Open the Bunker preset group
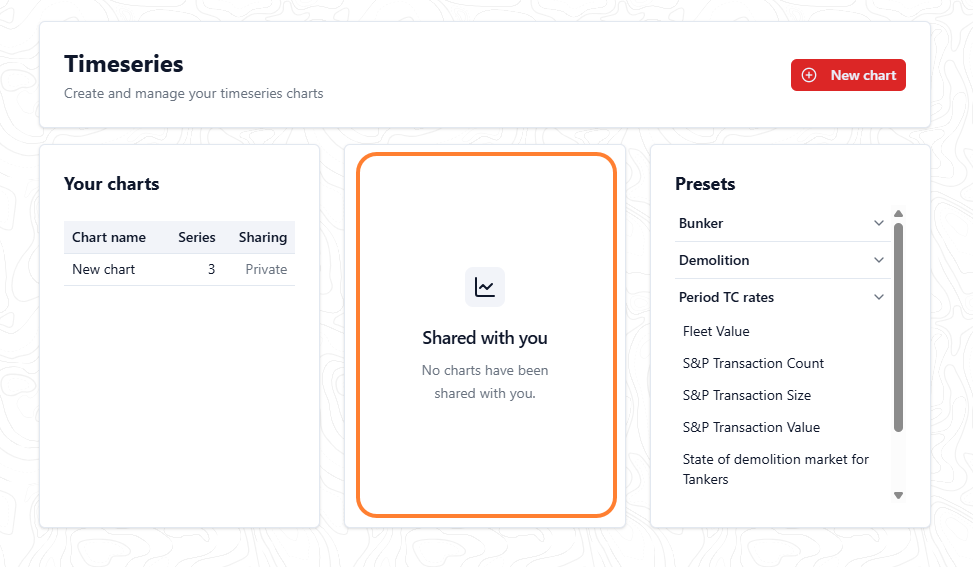Screen dimensions: 973x567 [782, 223]
